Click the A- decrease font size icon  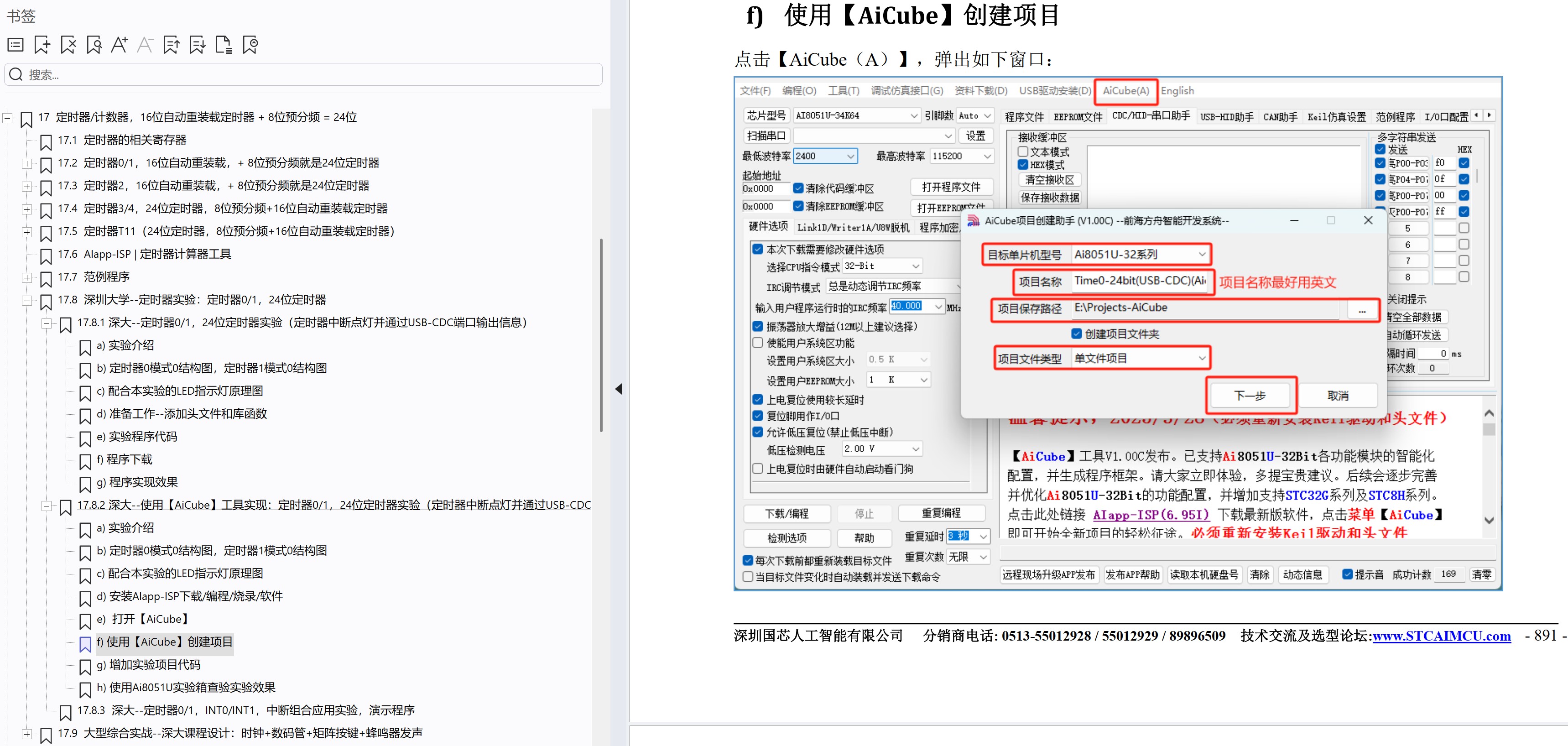[145, 44]
